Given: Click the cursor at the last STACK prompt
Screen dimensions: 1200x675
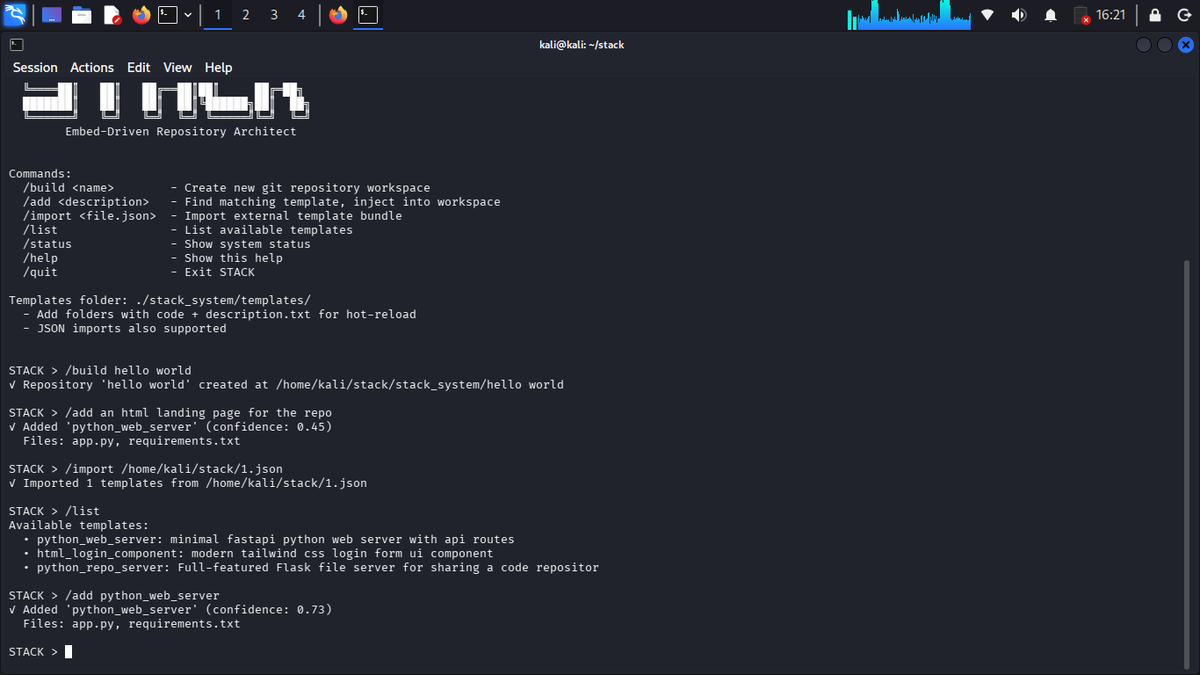Looking at the screenshot, I should (68, 652).
